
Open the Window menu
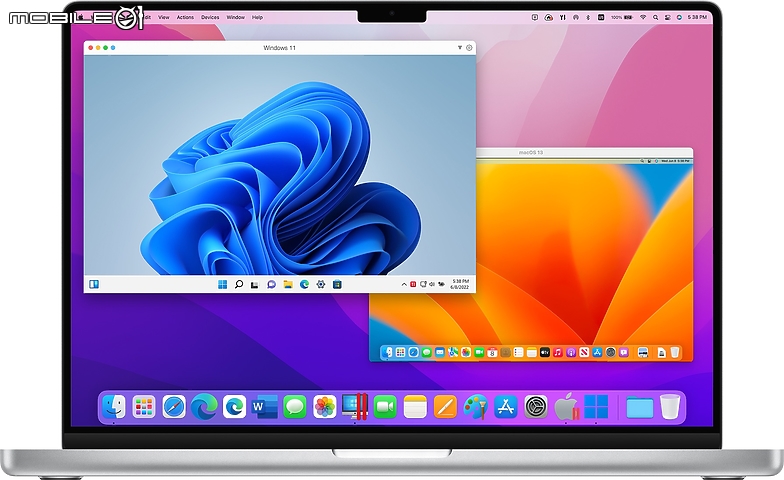236,17
